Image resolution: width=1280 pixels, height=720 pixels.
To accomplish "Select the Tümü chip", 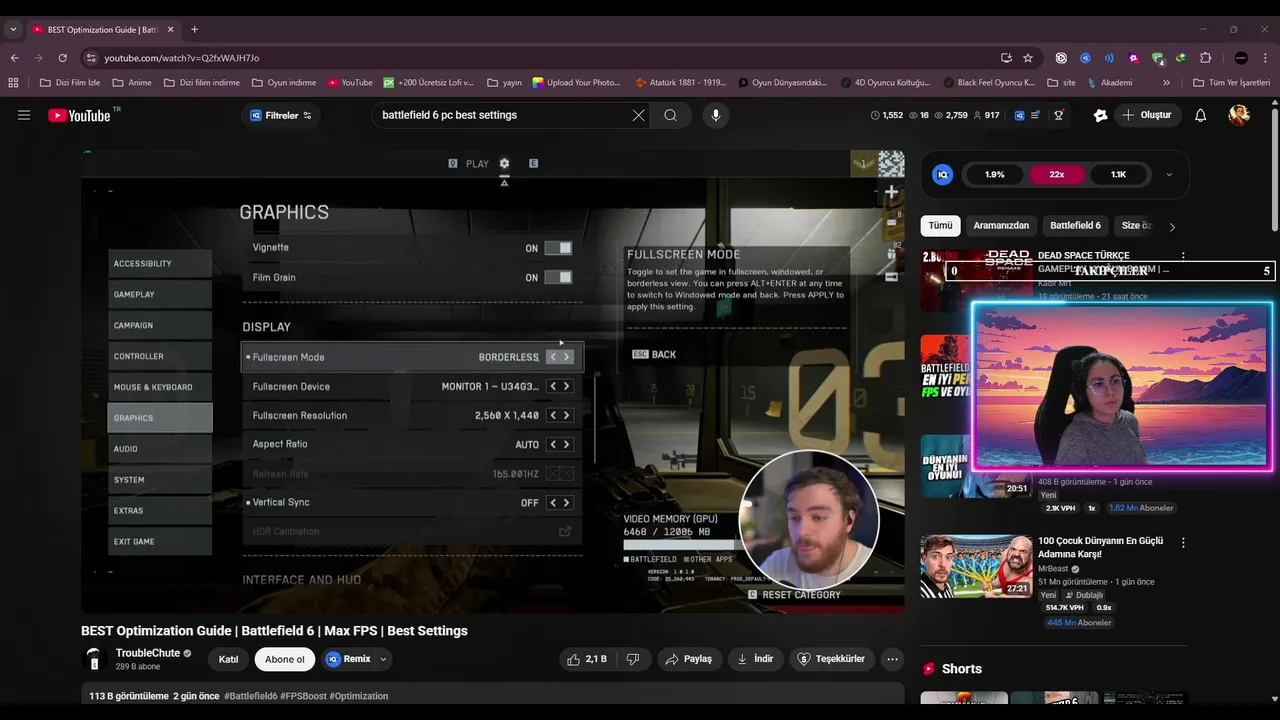I will 940,226.
